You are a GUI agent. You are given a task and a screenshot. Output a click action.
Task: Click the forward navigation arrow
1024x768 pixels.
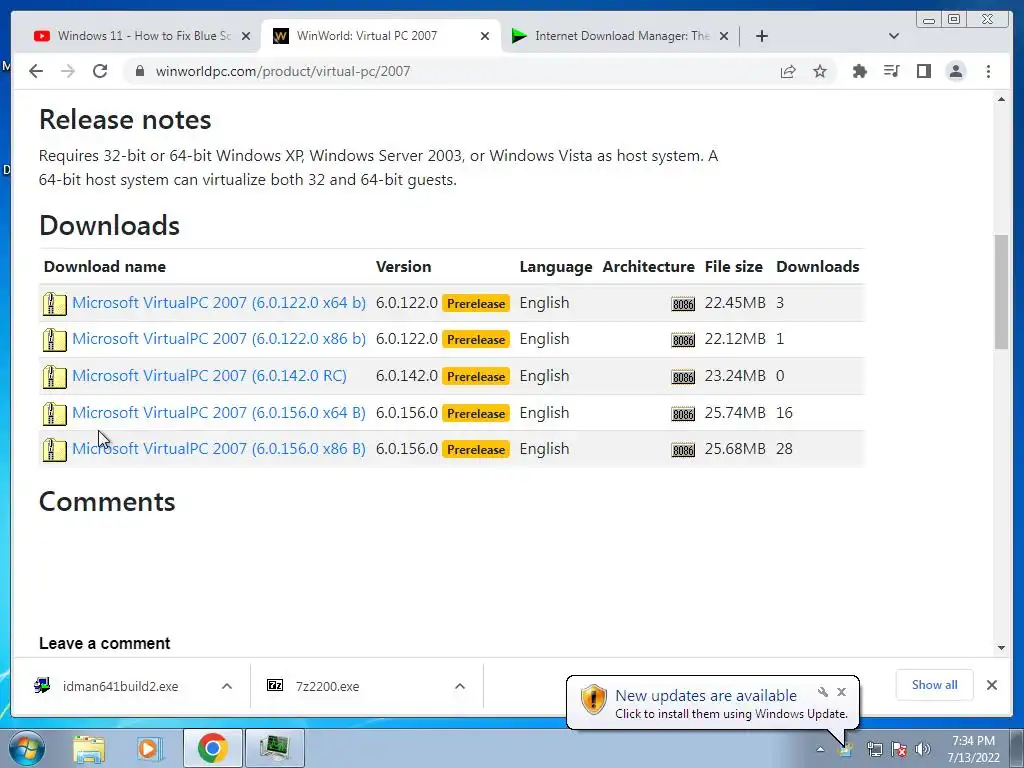point(68,71)
